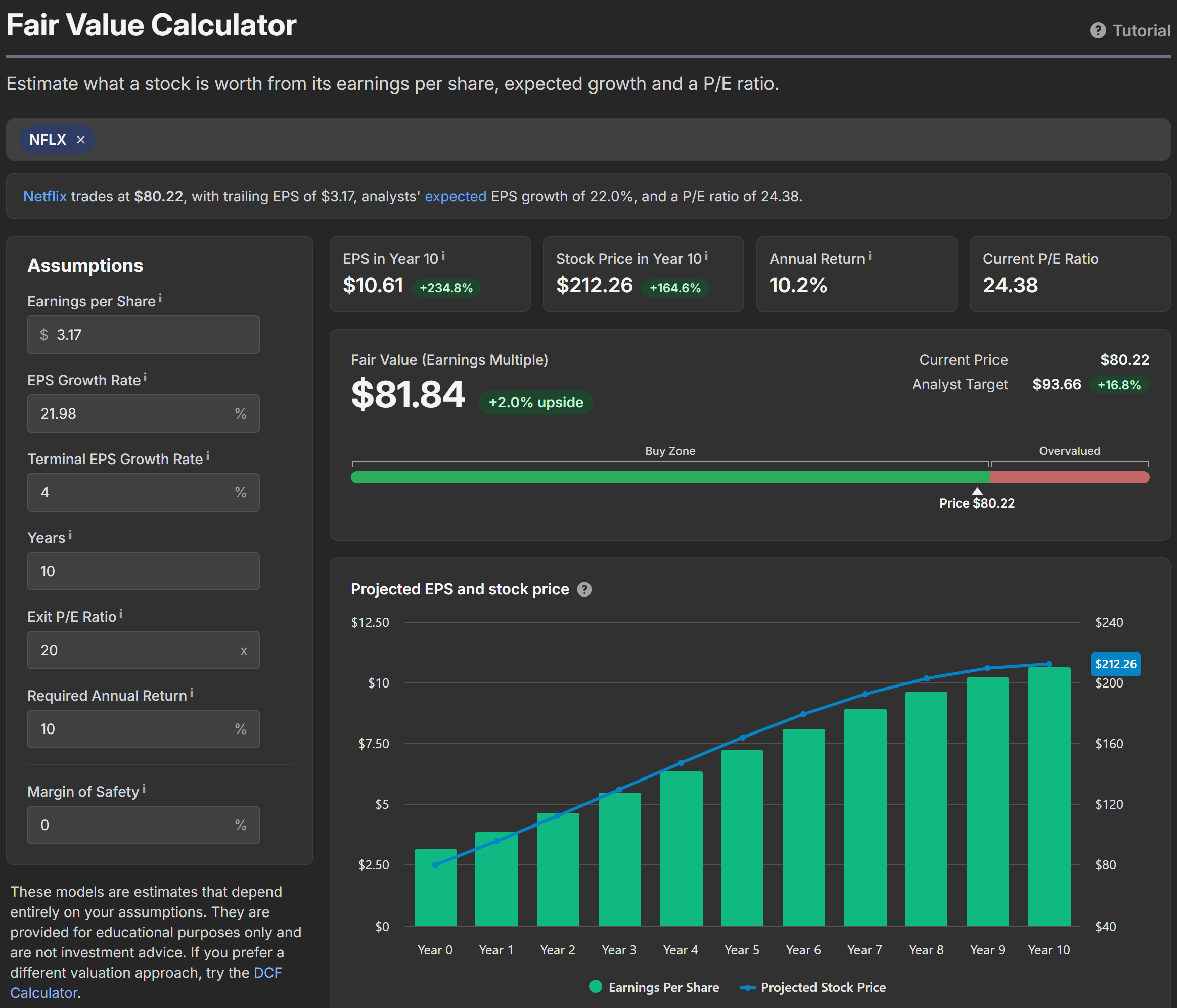Edit the Exit P/E Ratio field
Screen dimensions: 1177x1008
click(x=144, y=650)
